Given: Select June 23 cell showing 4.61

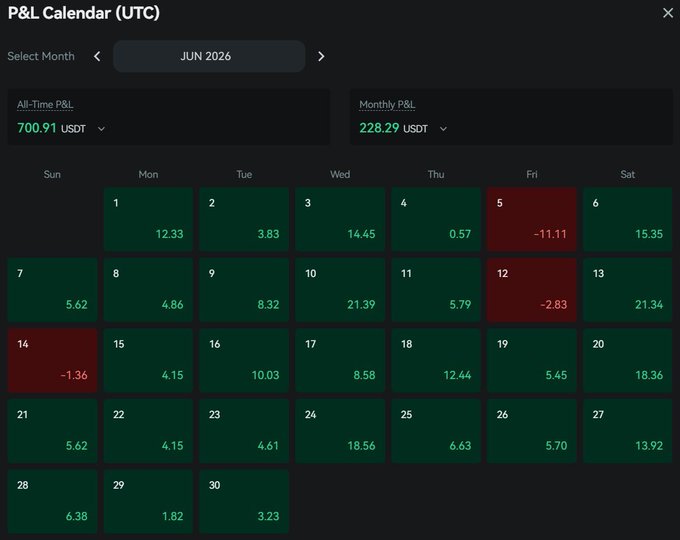Looking at the screenshot, I should pyautogui.click(x=244, y=431).
